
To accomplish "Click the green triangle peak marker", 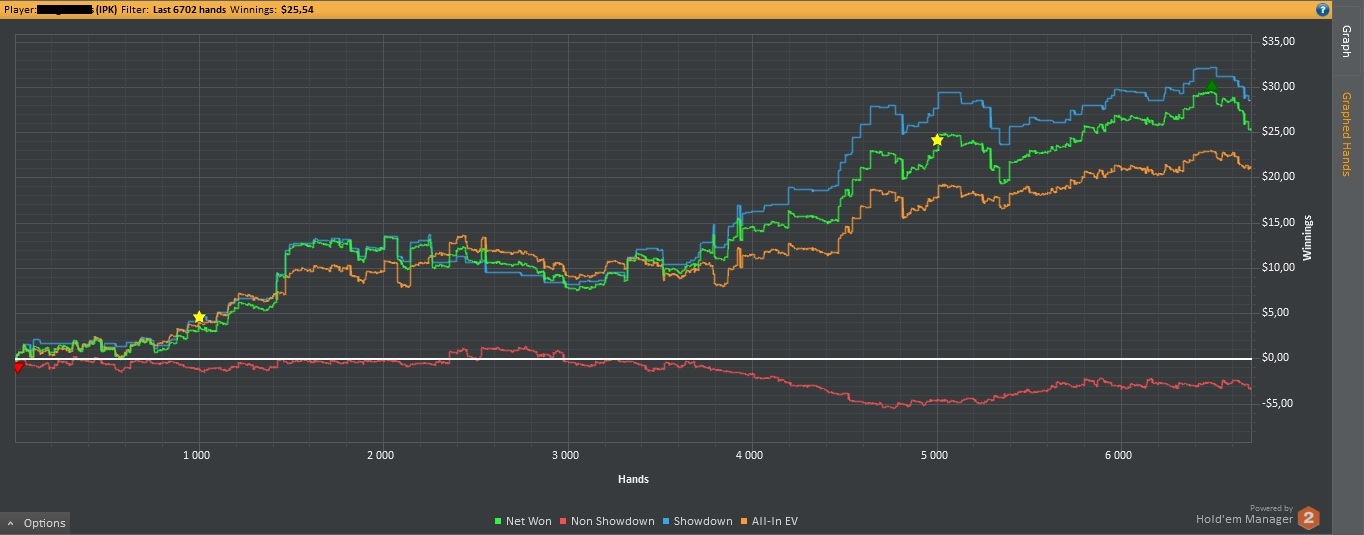I will tap(1211, 86).
